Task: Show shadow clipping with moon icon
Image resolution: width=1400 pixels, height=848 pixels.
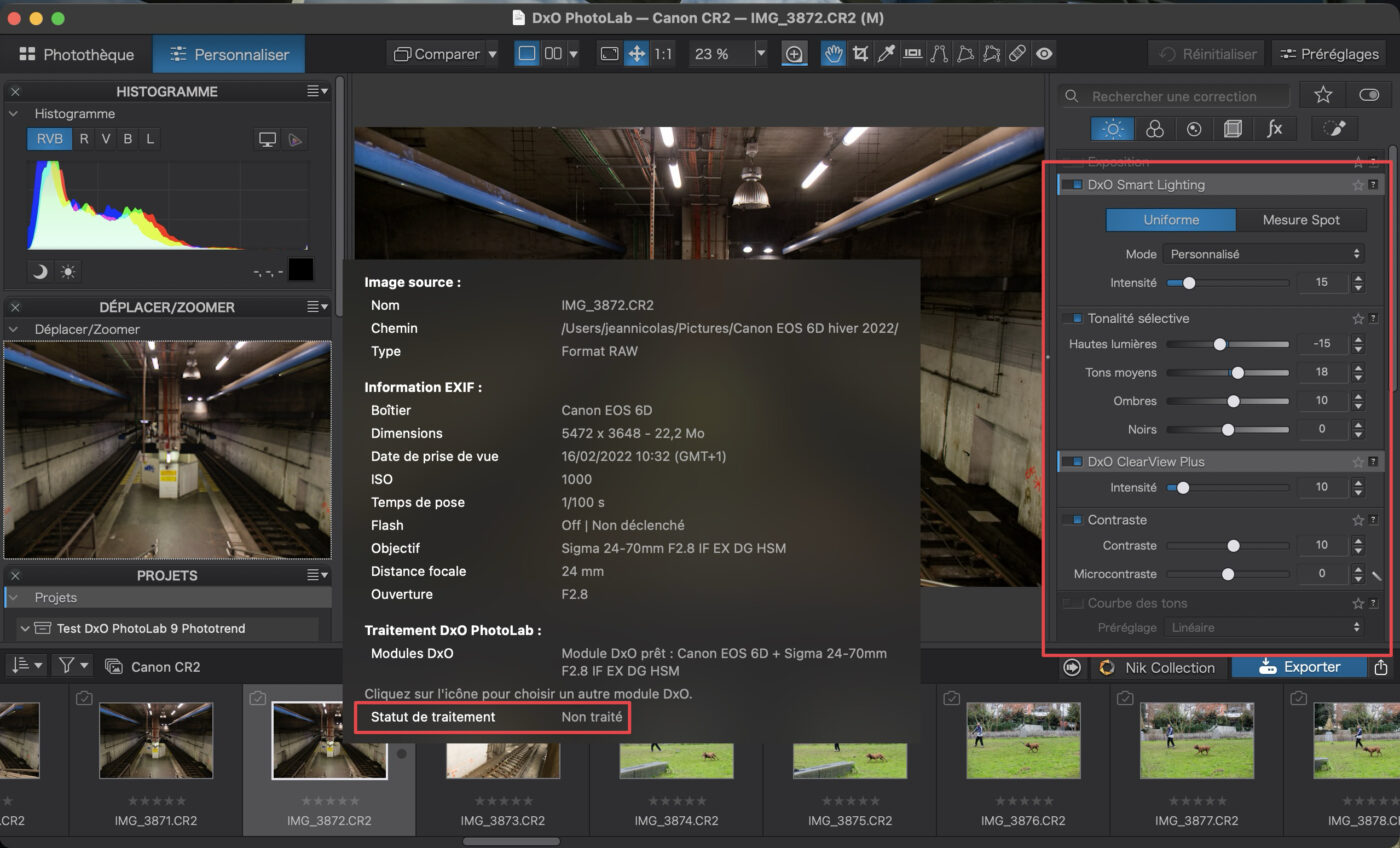Action: tap(40, 271)
